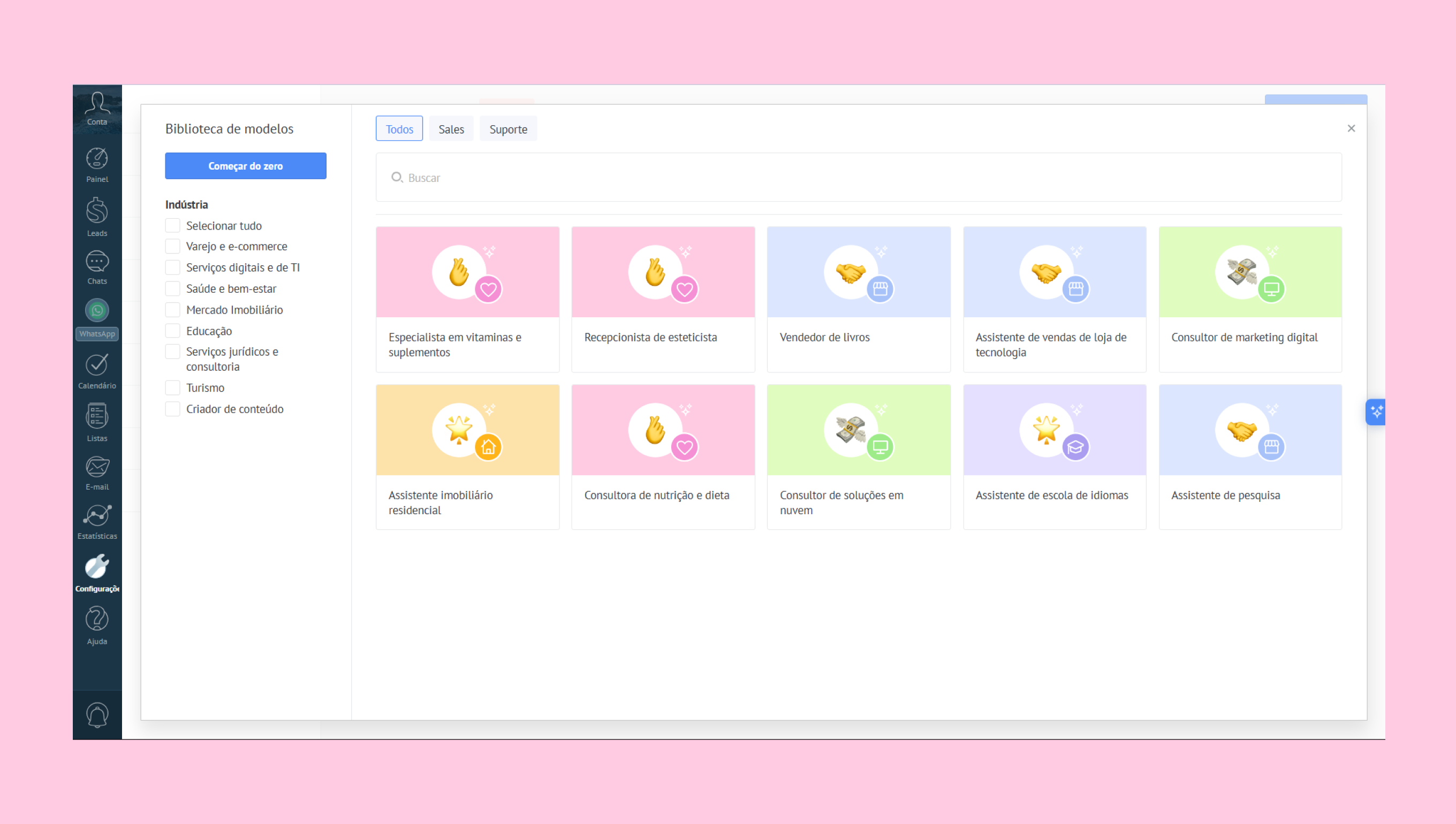Open Assistente imobiliário residencial template

point(468,457)
